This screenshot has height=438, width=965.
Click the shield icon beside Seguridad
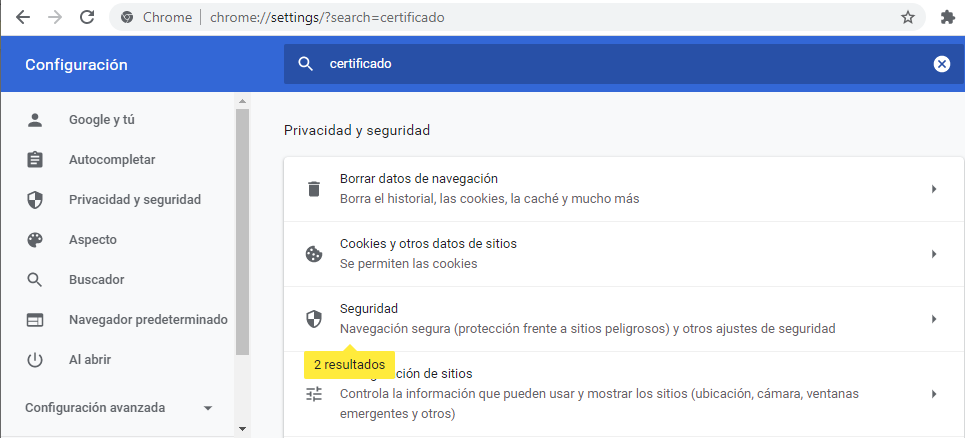tap(314, 319)
